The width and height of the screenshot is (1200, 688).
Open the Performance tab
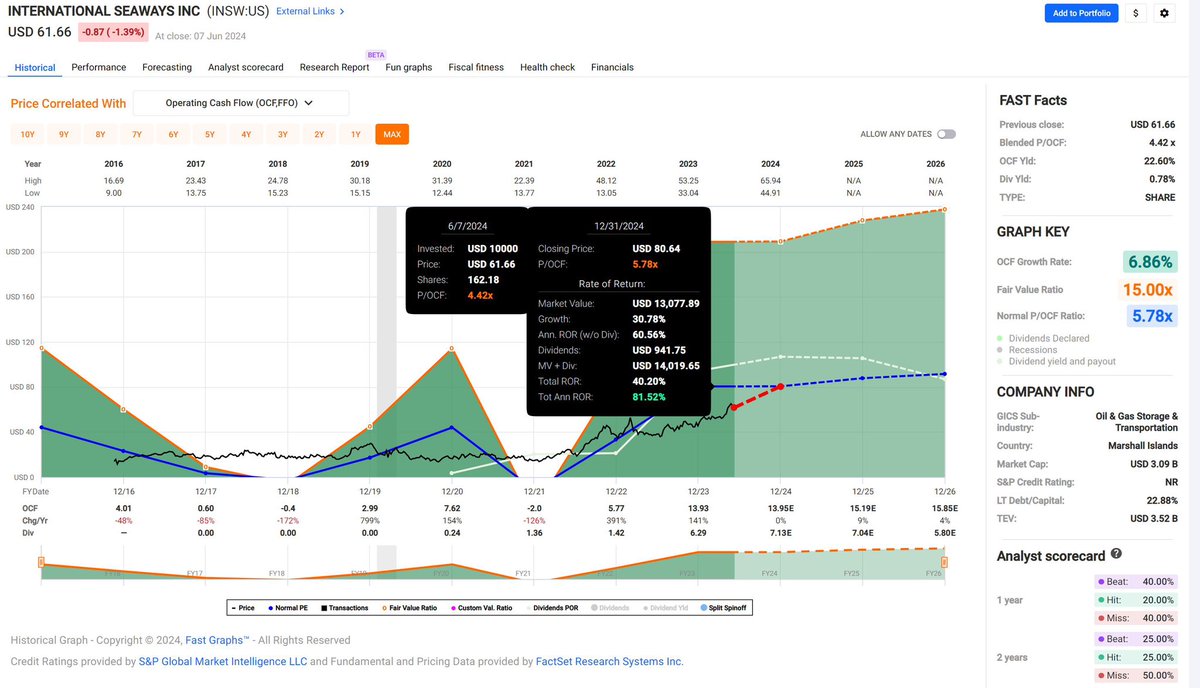click(x=99, y=67)
